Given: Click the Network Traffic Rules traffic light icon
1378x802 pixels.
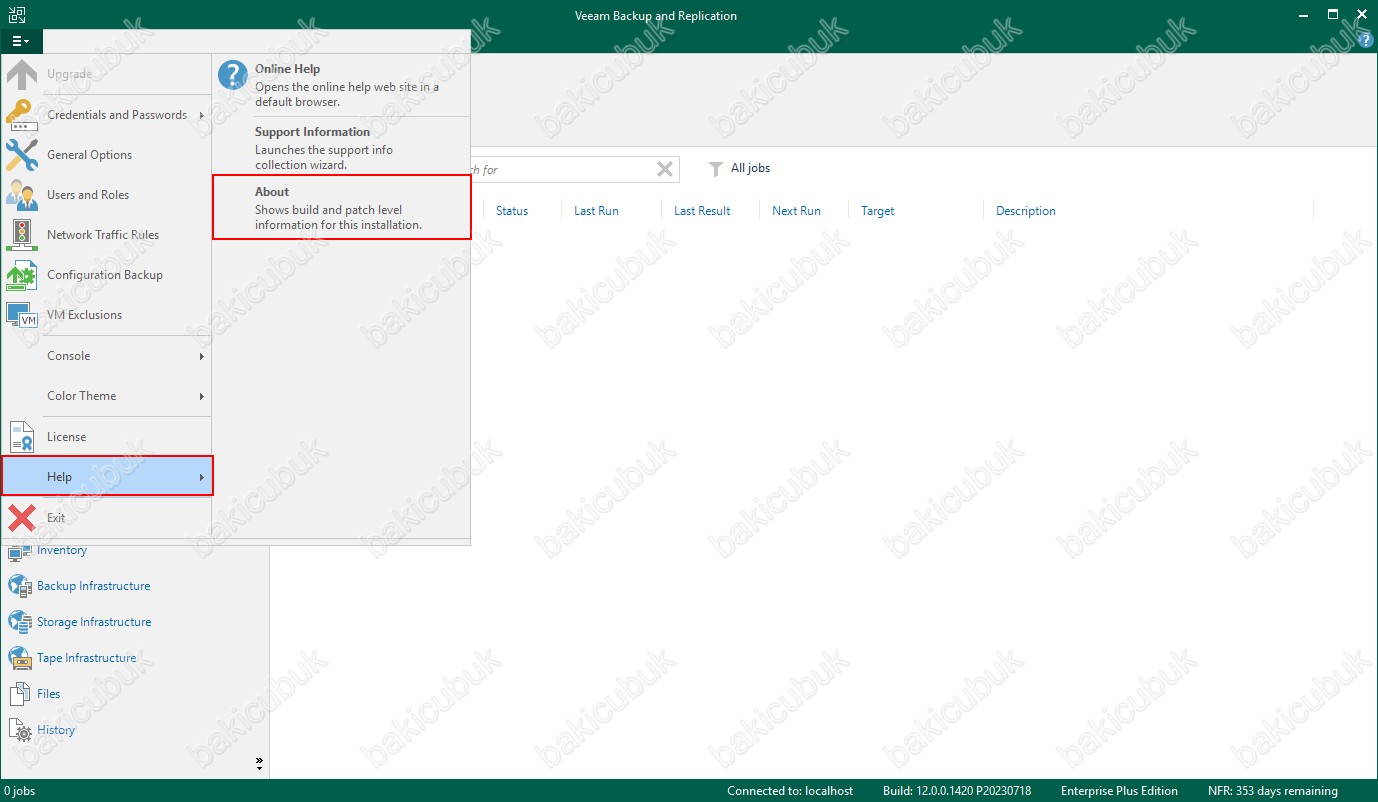Looking at the screenshot, I should (22, 235).
